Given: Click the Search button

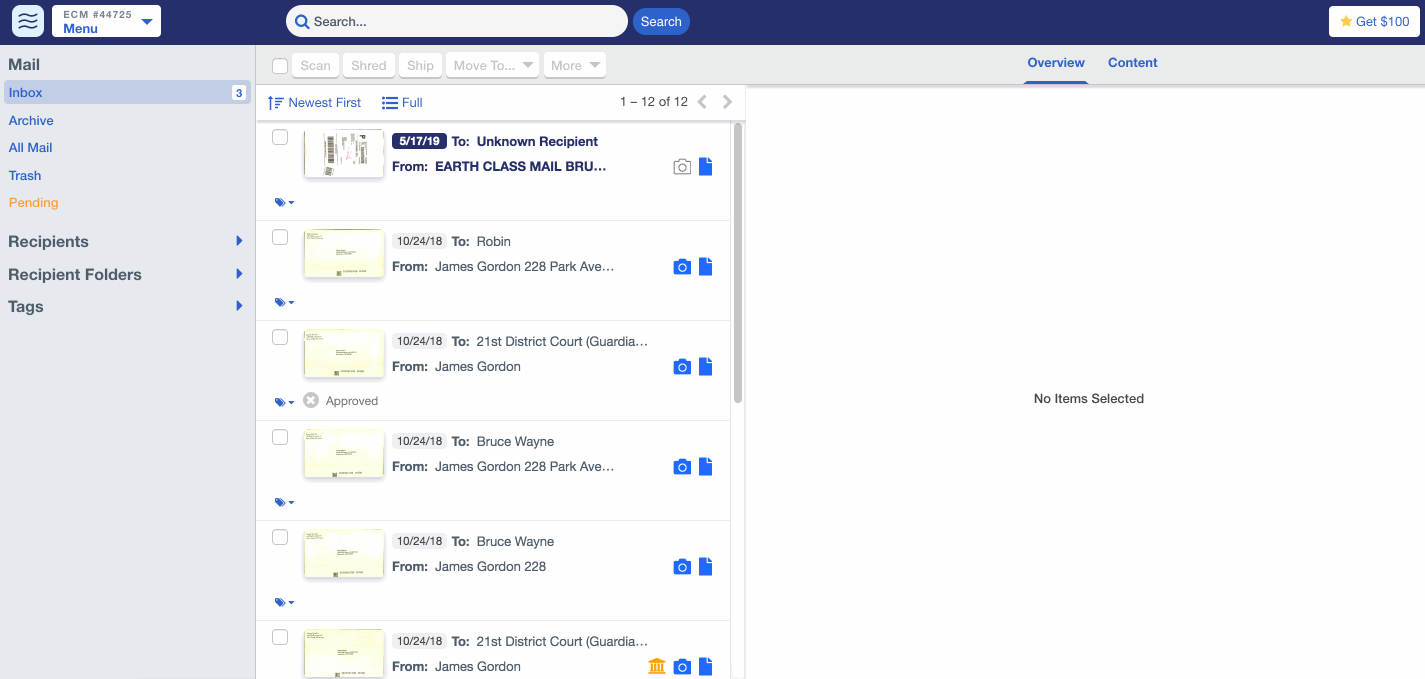Looking at the screenshot, I should [x=661, y=21].
